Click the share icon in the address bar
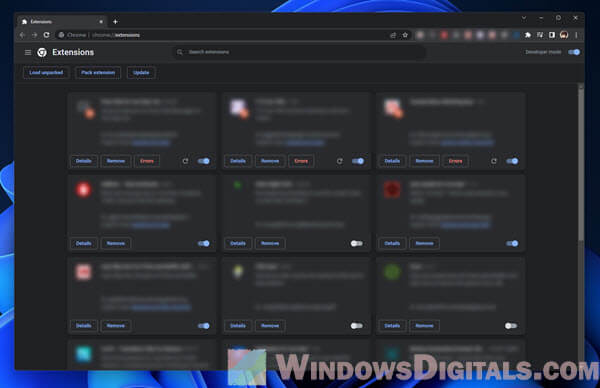600x388 pixels. coord(393,35)
